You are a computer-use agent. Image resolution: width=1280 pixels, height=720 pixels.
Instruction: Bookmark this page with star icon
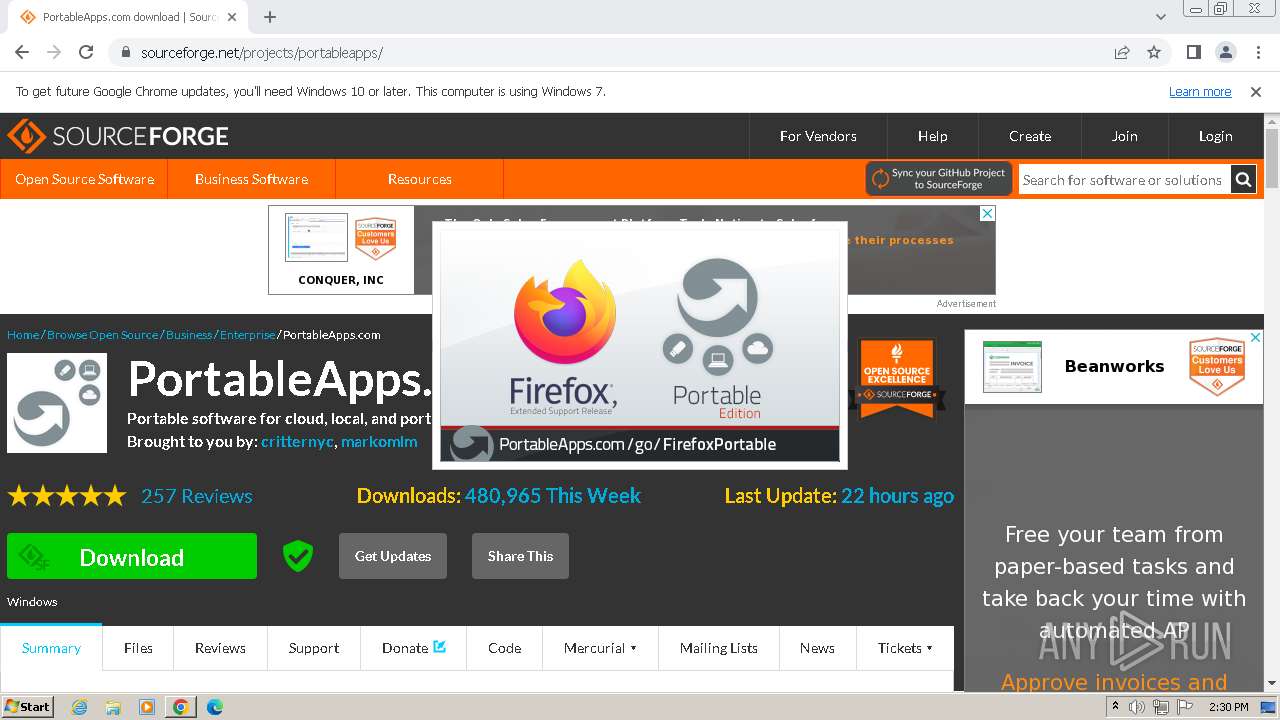[1154, 52]
